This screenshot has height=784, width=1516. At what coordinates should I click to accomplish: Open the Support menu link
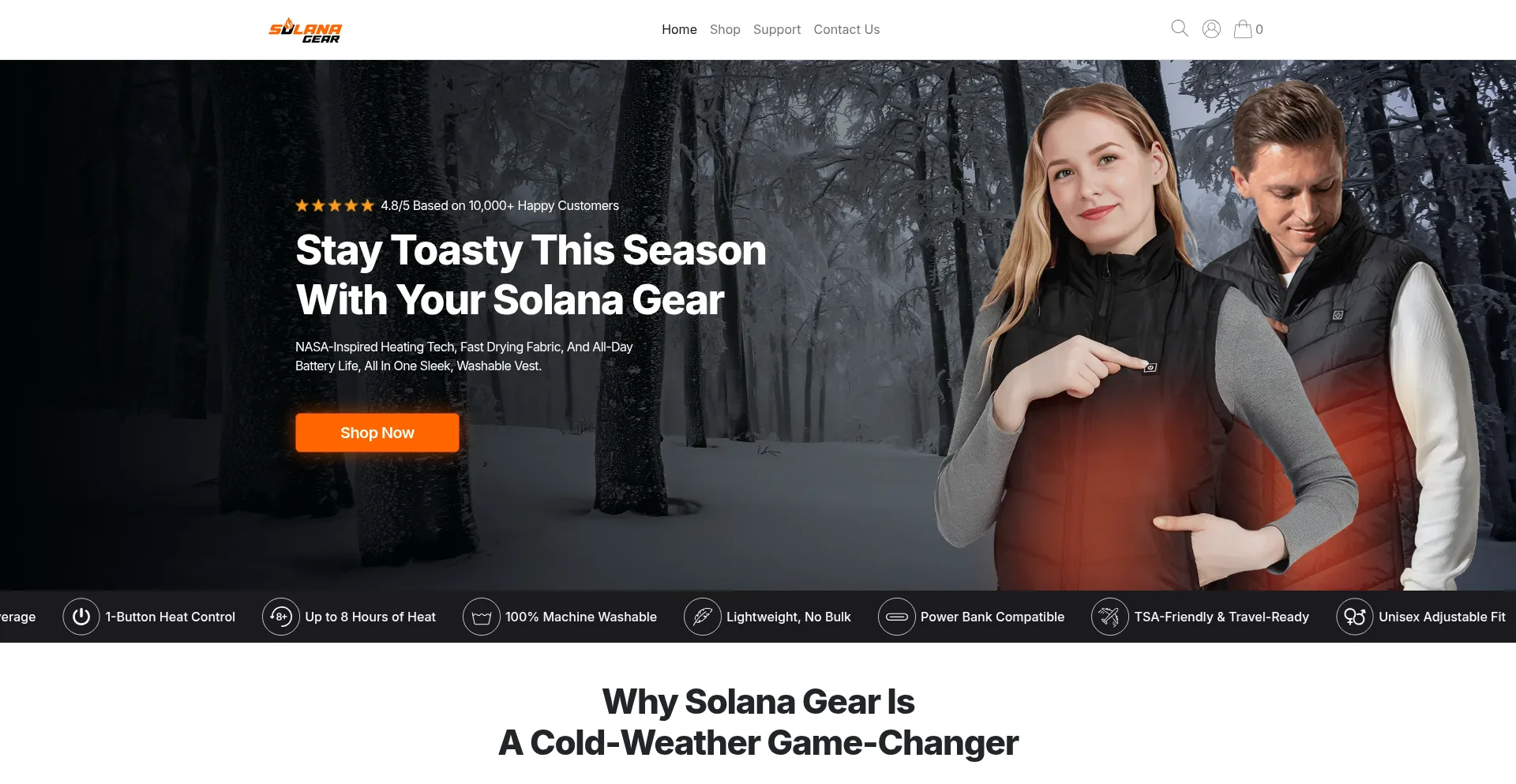(x=777, y=29)
